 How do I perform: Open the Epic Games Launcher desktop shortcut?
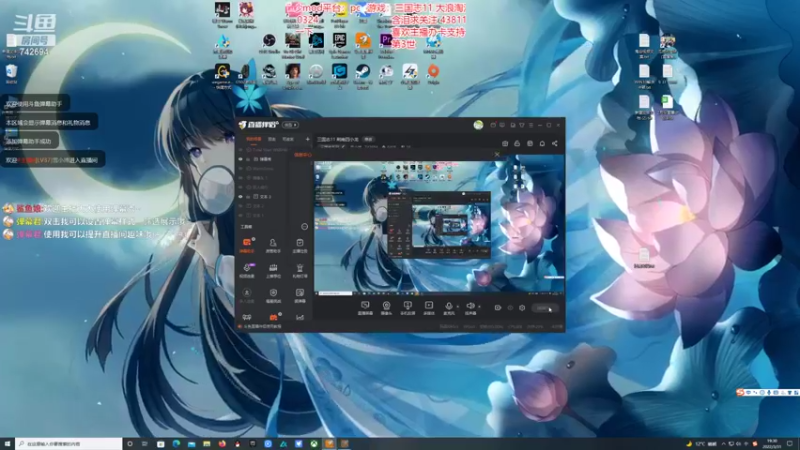pyautogui.click(x=339, y=45)
